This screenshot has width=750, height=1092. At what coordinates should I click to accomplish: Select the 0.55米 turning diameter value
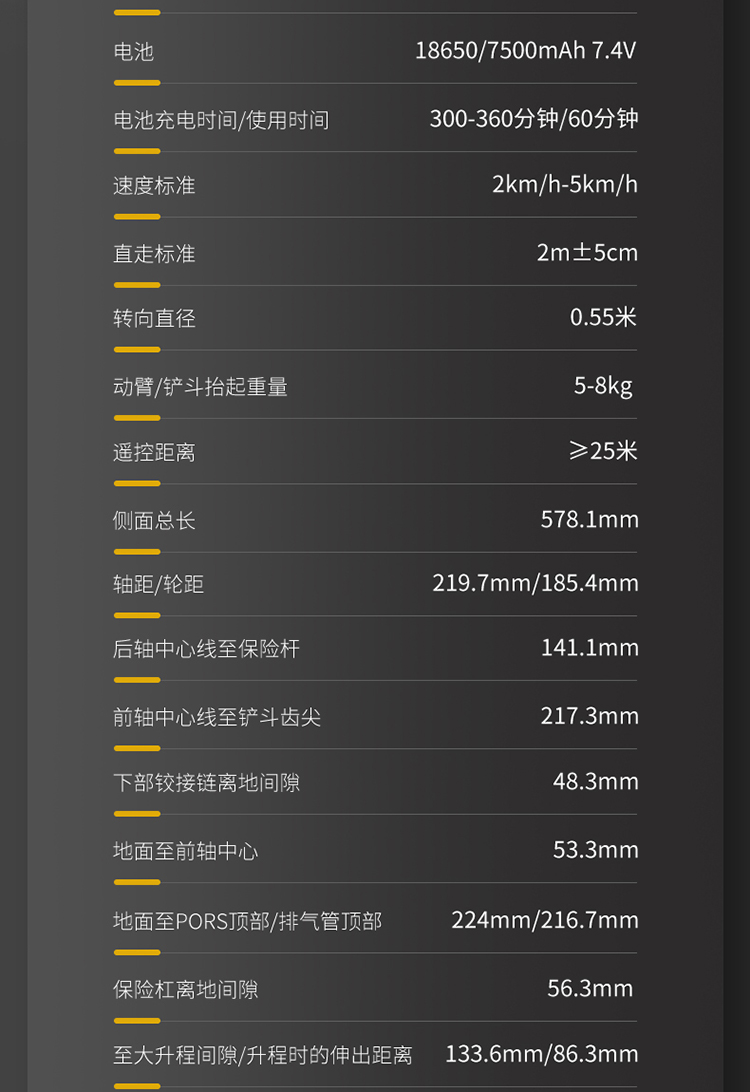coord(603,318)
